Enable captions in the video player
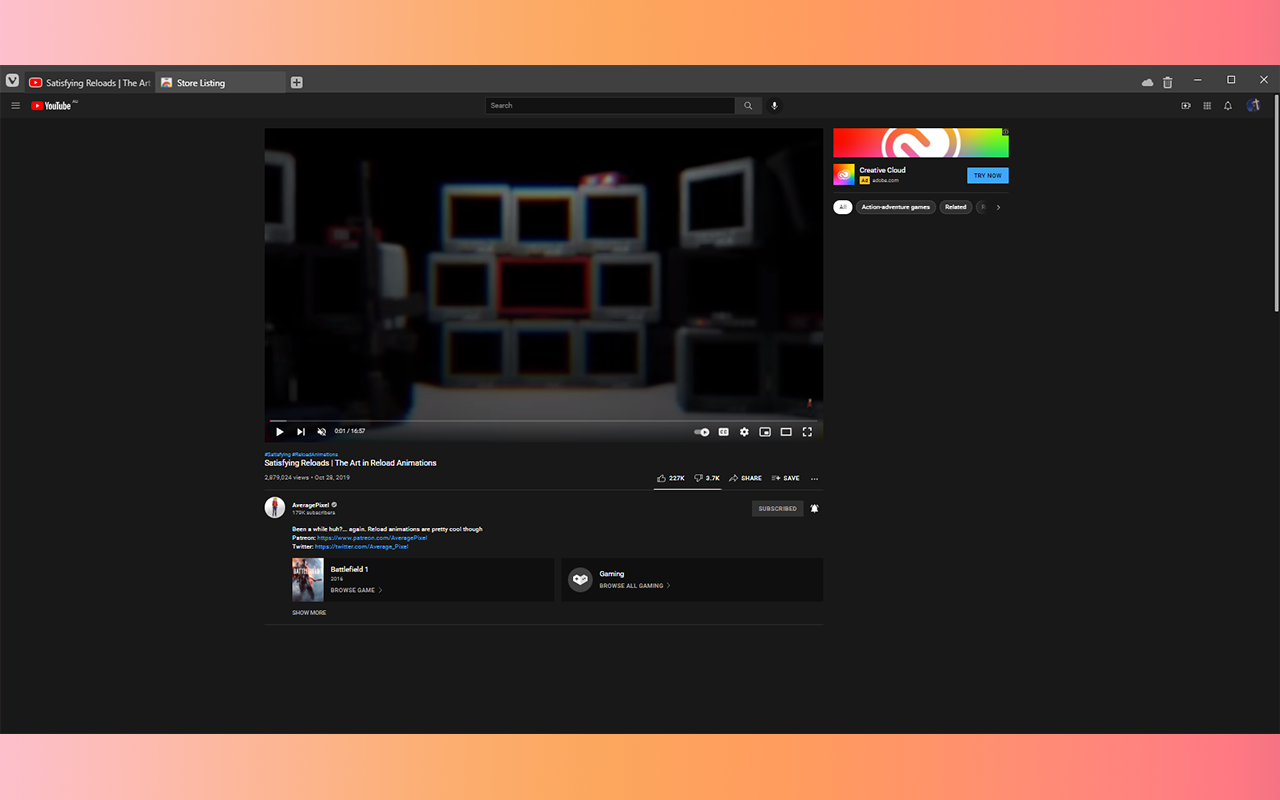 [723, 431]
